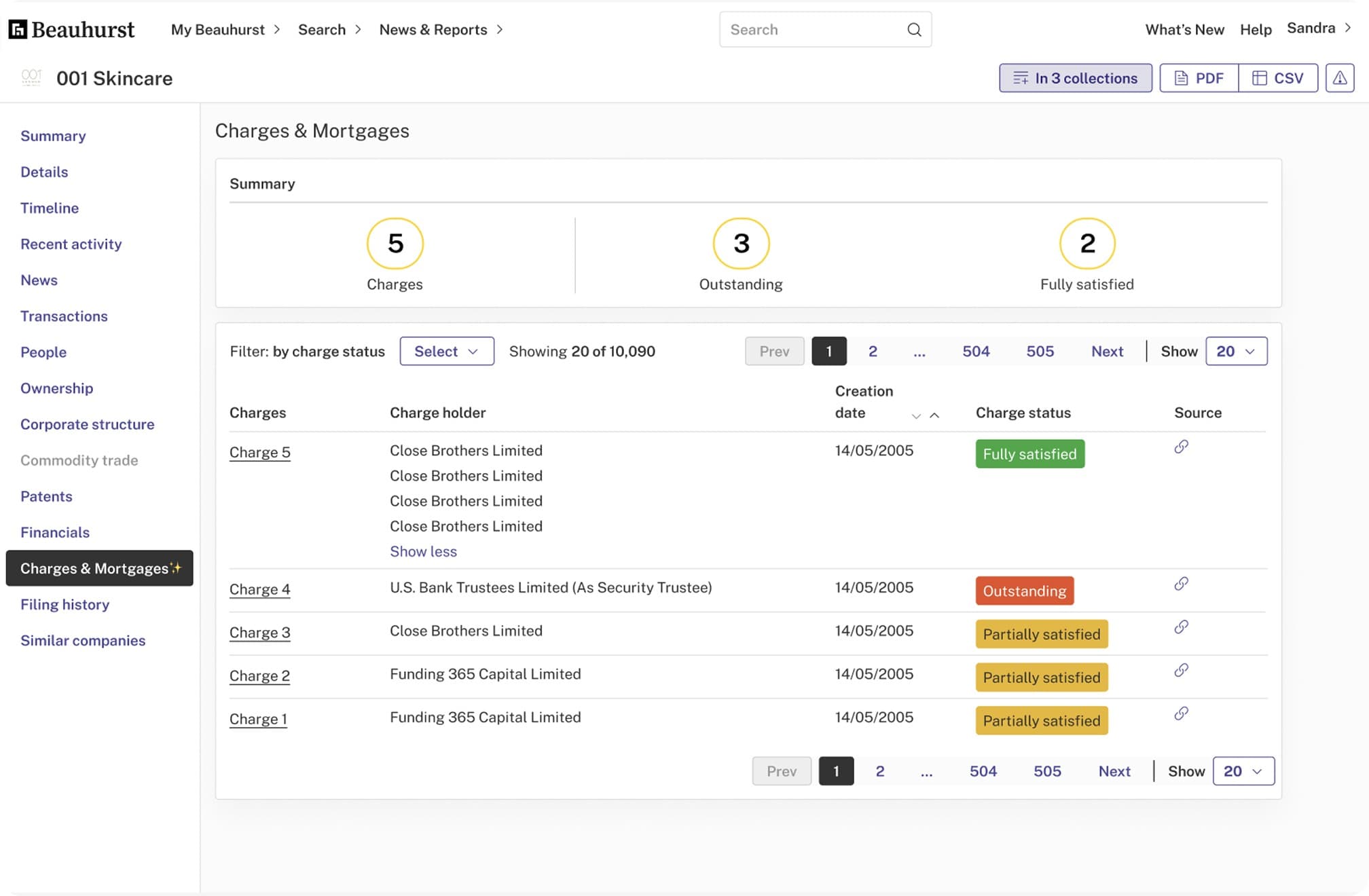
Task: Open source link icon for Charge 3
Action: [x=1181, y=627]
